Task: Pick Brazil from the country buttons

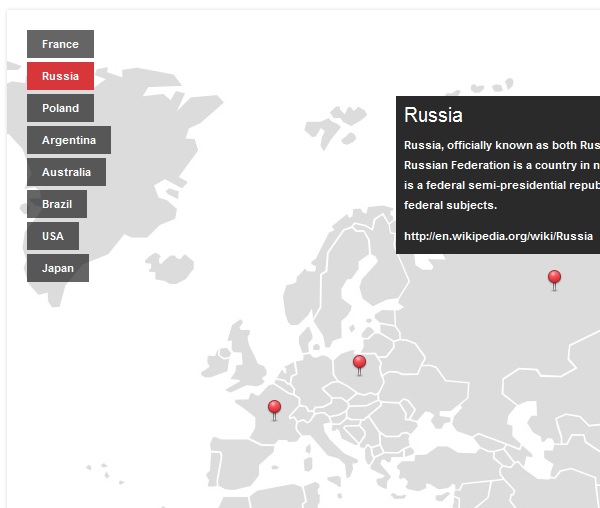Action: coord(57,204)
